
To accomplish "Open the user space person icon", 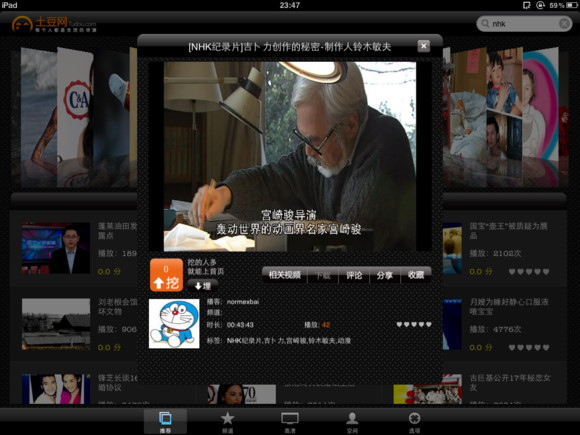I will pyautogui.click(x=352, y=418).
